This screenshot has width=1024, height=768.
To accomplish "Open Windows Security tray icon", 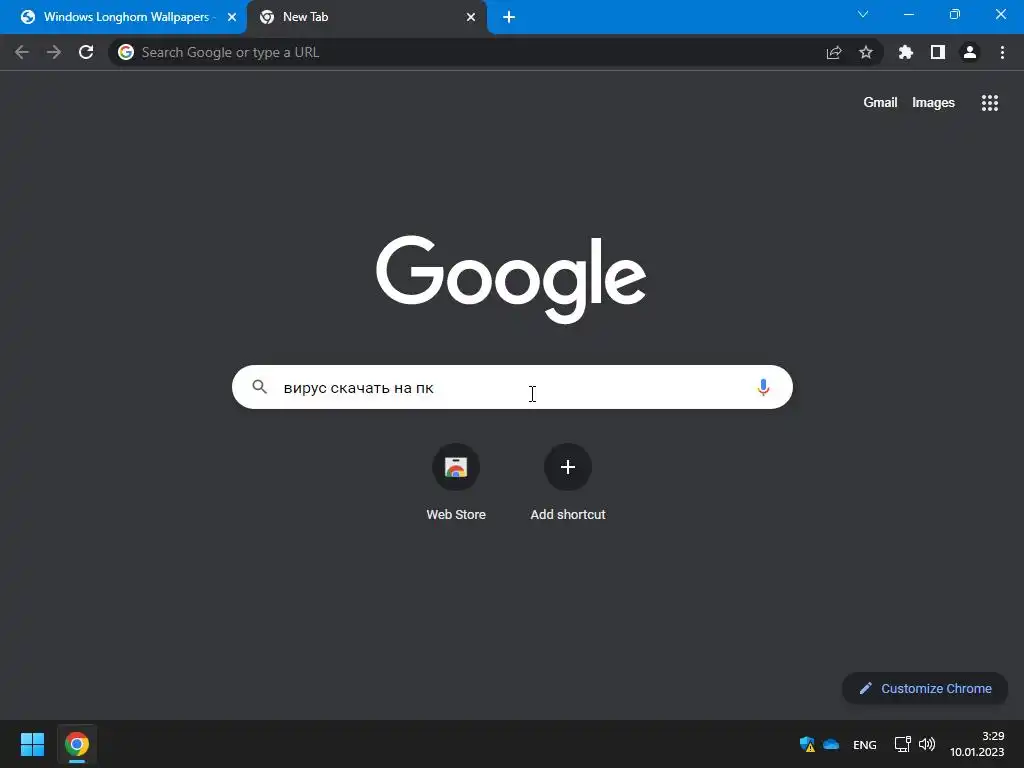I will point(807,744).
